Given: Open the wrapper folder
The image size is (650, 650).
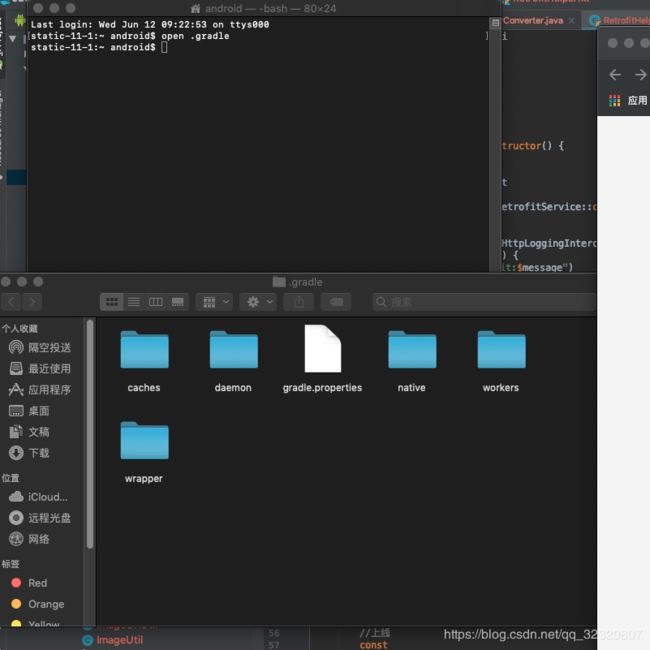Looking at the screenshot, I should coord(144,441).
